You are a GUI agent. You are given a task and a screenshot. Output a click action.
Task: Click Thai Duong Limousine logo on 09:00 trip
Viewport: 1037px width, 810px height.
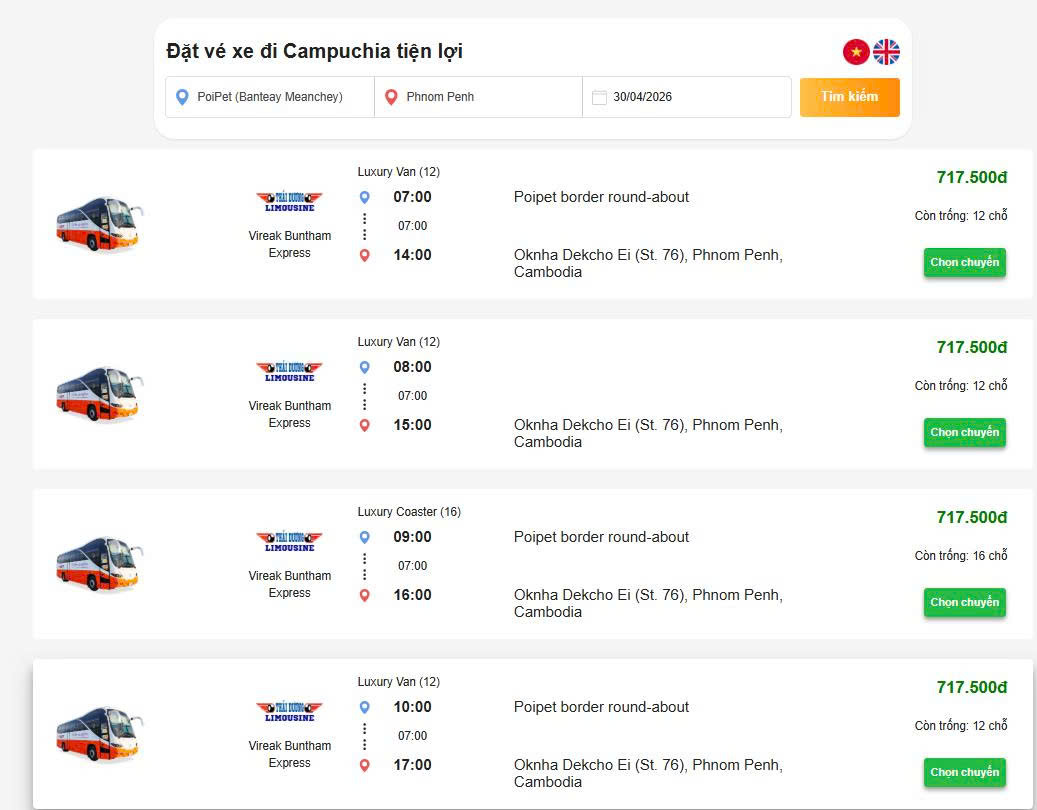pyautogui.click(x=289, y=541)
